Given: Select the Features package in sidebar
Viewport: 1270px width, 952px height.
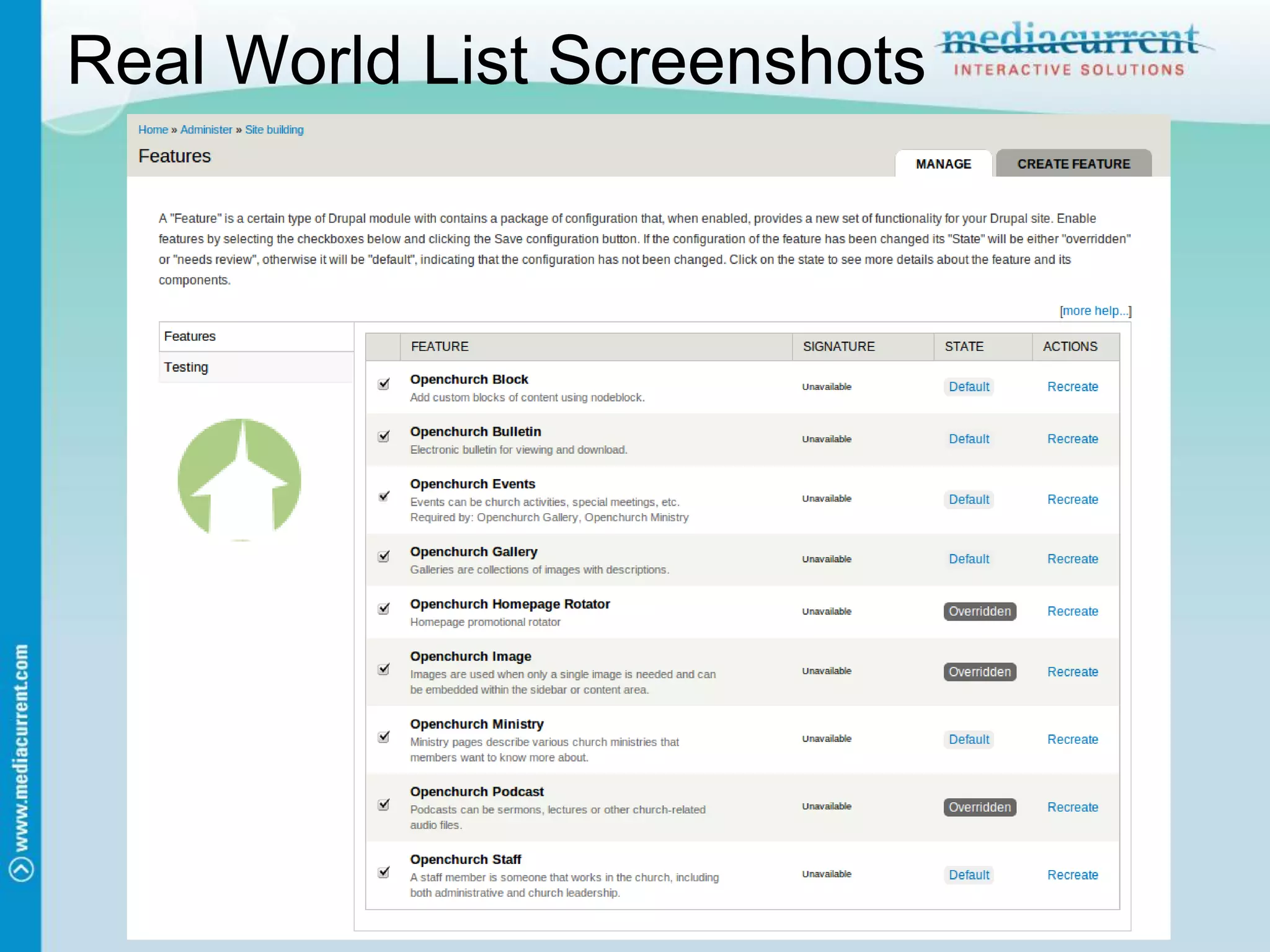Looking at the screenshot, I should coord(256,337).
